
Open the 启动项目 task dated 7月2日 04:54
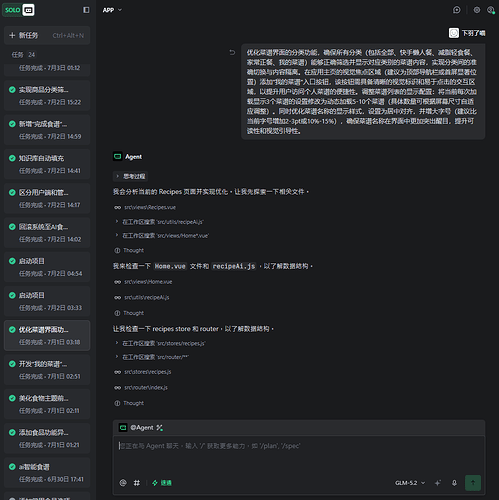pos(47,267)
